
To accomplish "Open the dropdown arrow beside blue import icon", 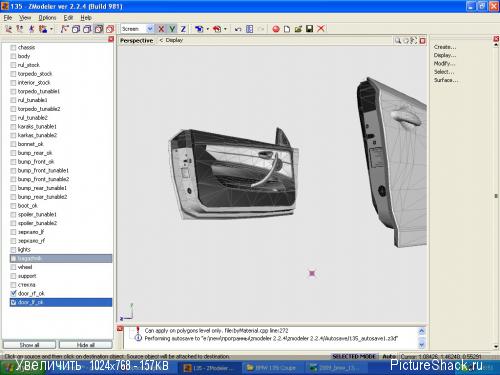I will point(208,29).
